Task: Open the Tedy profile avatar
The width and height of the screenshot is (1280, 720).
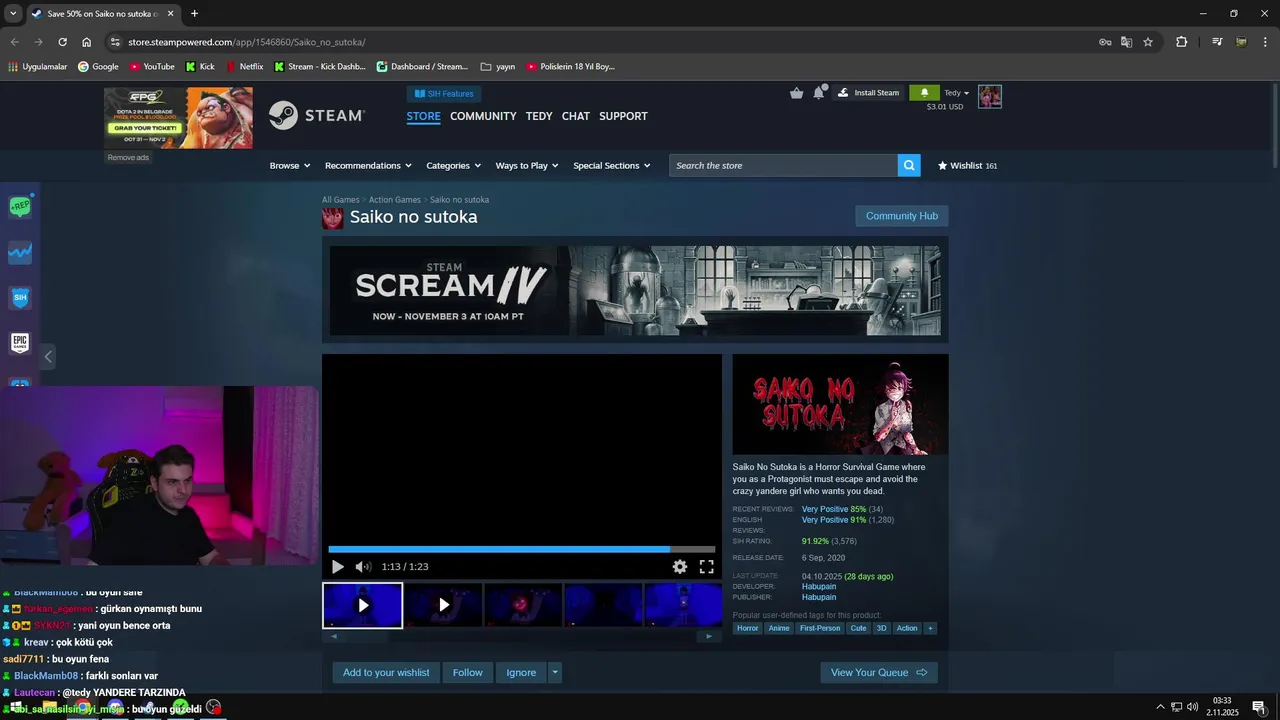Action: [x=990, y=96]
